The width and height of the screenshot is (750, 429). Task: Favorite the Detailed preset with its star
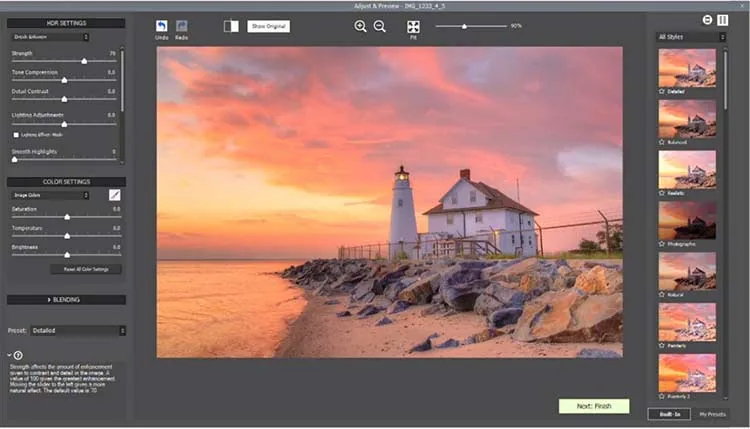pos(662,91)
